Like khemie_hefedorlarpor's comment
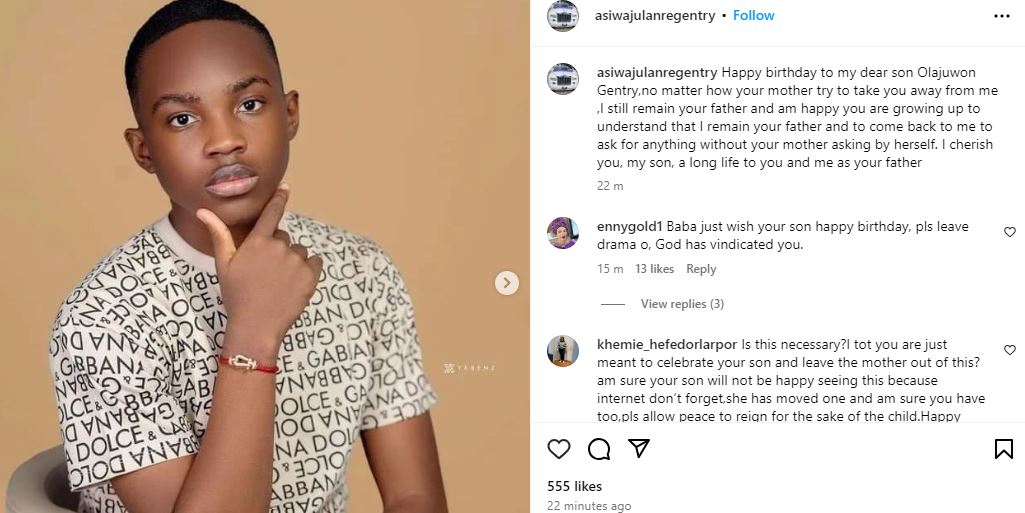The height and width of the screenshot is (513, 1025). (x=1009, y=350)
